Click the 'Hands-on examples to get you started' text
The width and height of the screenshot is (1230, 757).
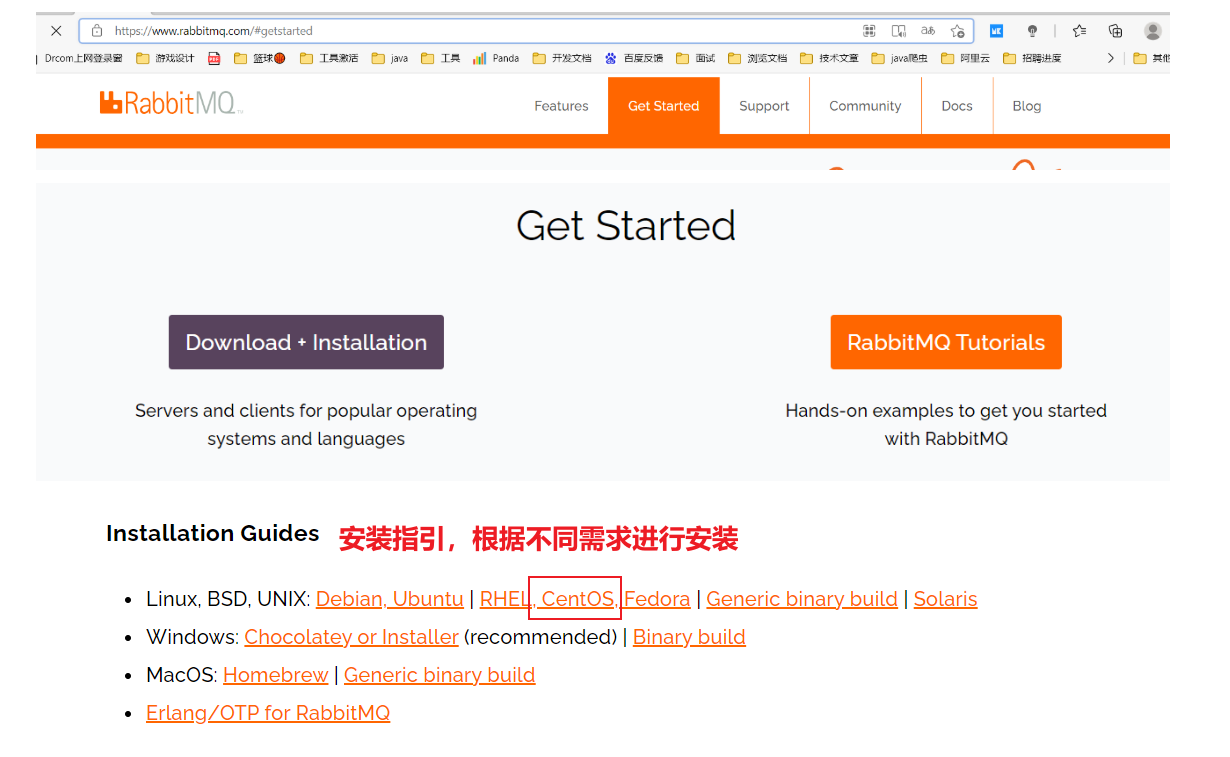[x=946, y=411]
